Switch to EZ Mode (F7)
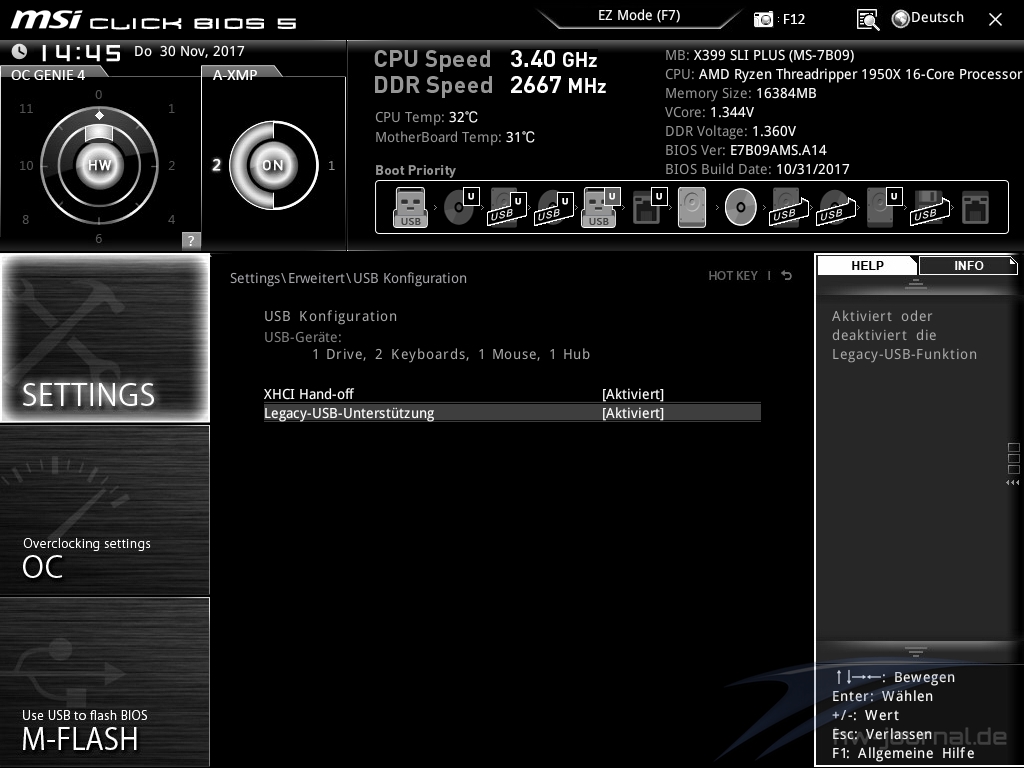The image size is (1024, 768). (639, 16)
